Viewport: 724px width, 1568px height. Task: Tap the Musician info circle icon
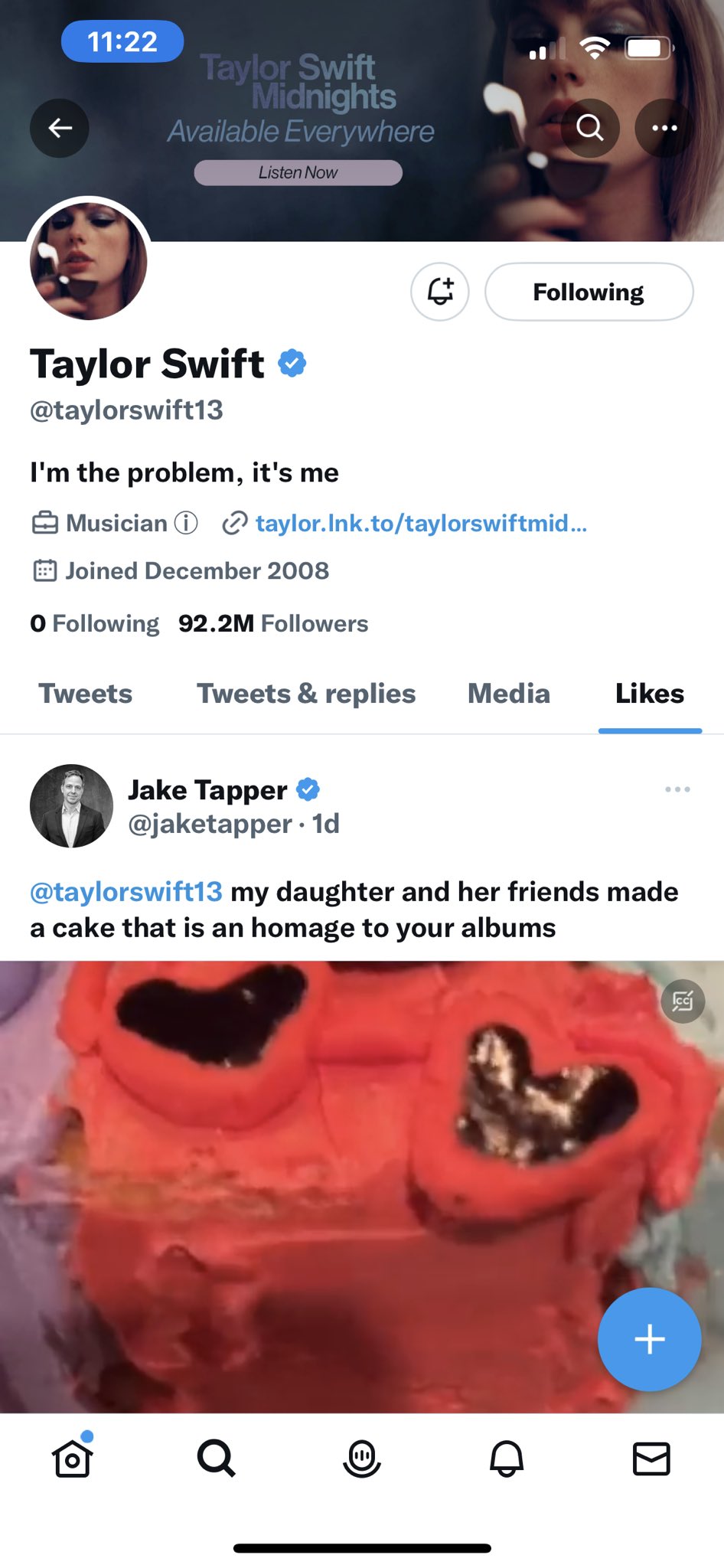[186, 523]
